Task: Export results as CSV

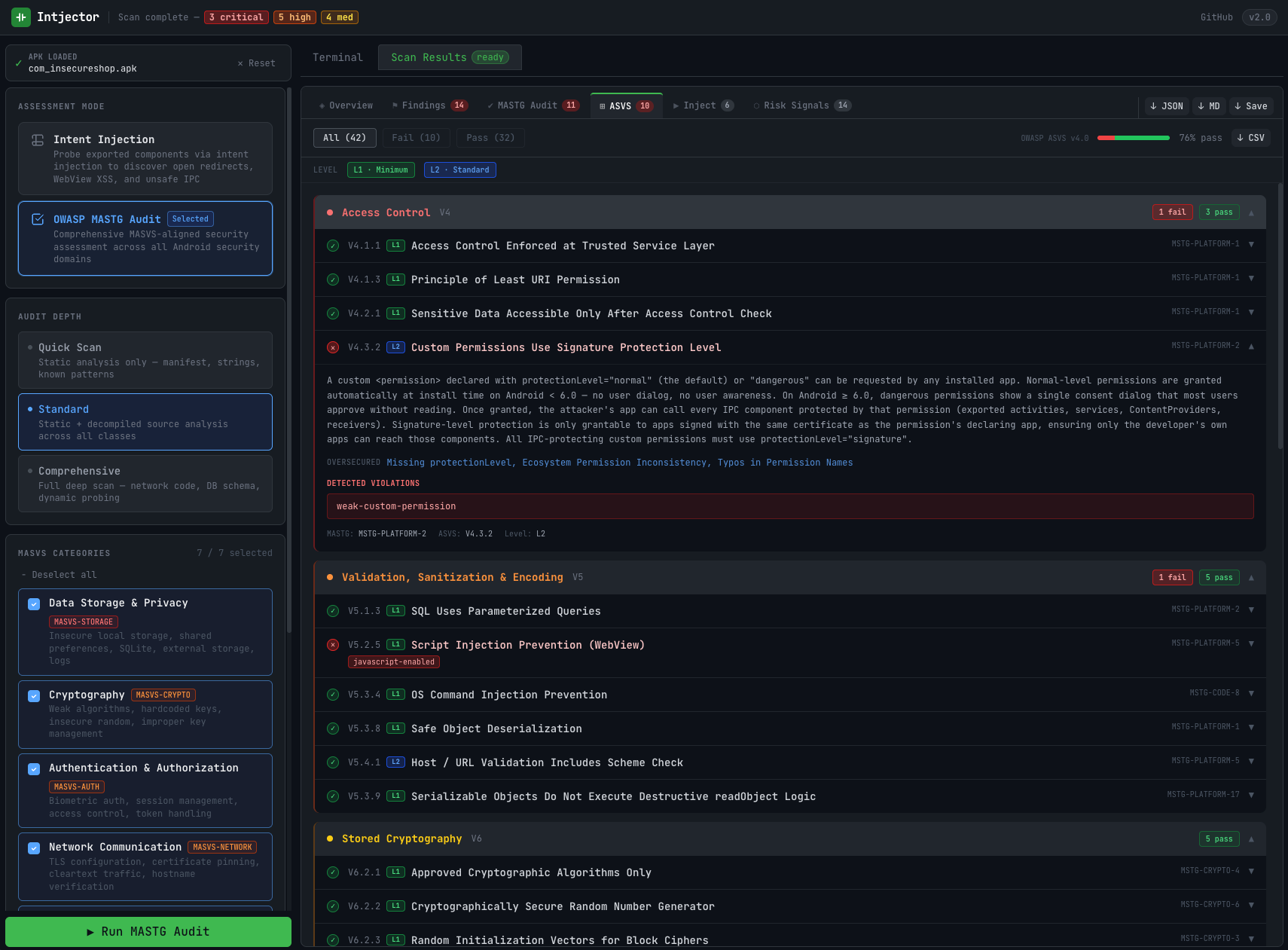Action: tap(1250, 138)
